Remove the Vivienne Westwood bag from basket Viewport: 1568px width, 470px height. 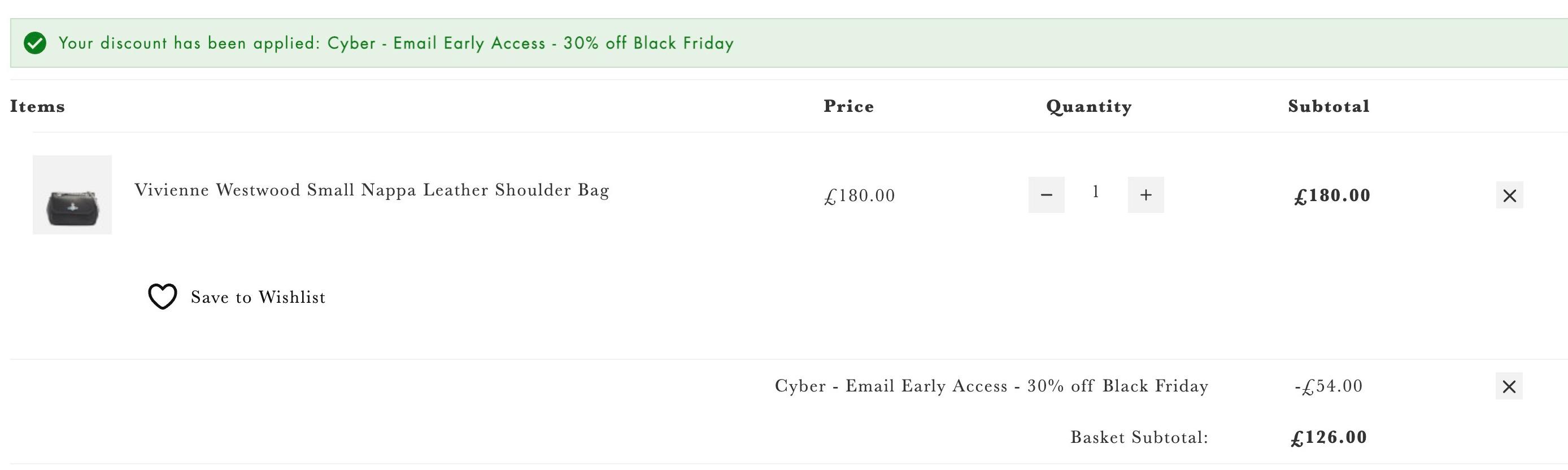click(1510, 195)
